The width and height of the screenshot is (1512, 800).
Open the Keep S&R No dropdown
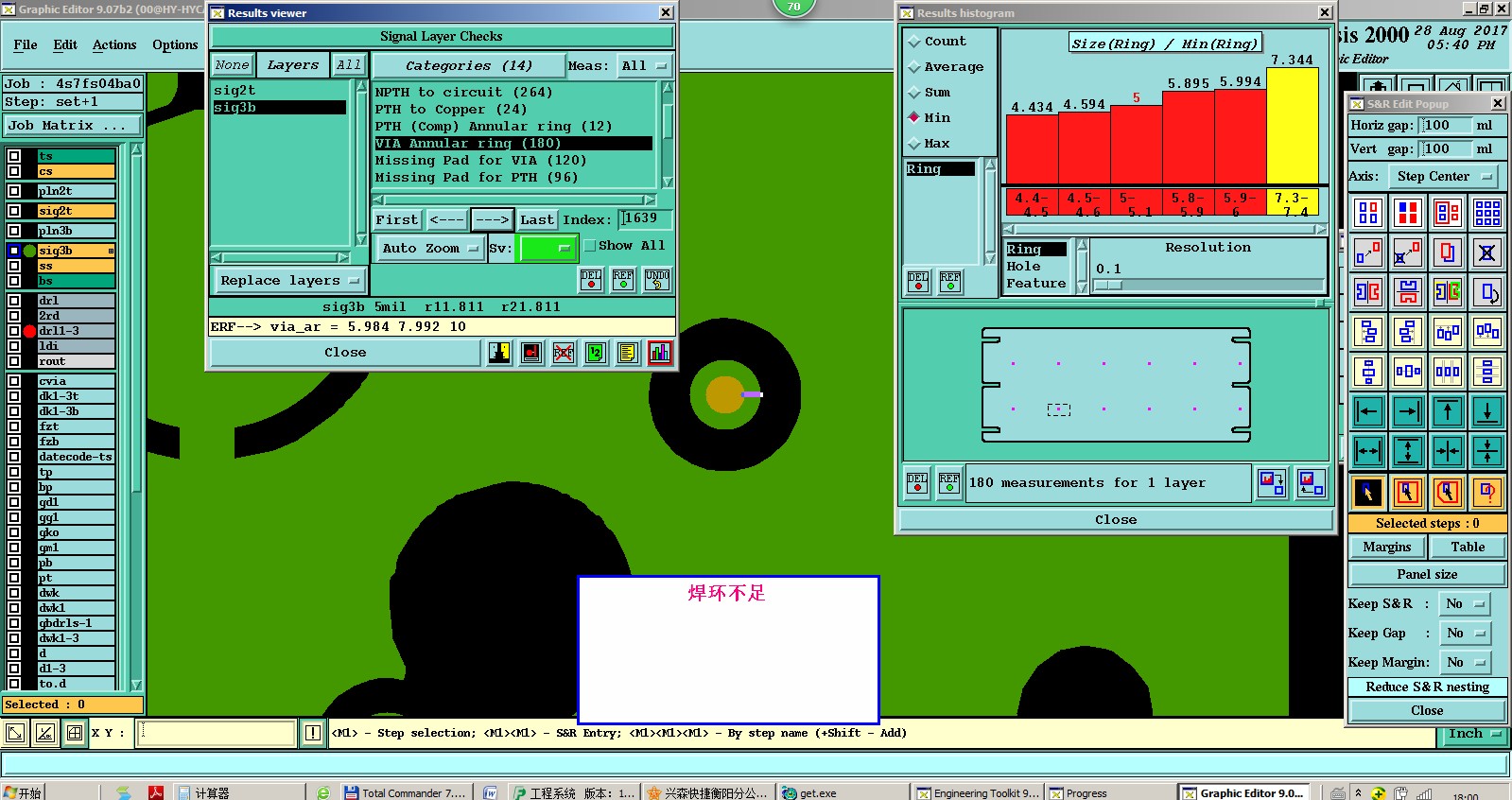(x=1465, y=604)
